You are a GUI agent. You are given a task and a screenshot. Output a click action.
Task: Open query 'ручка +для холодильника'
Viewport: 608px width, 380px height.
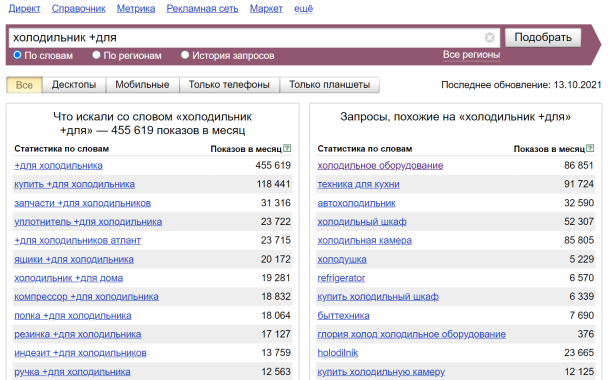pyautogui.click(x=72, y=372)
